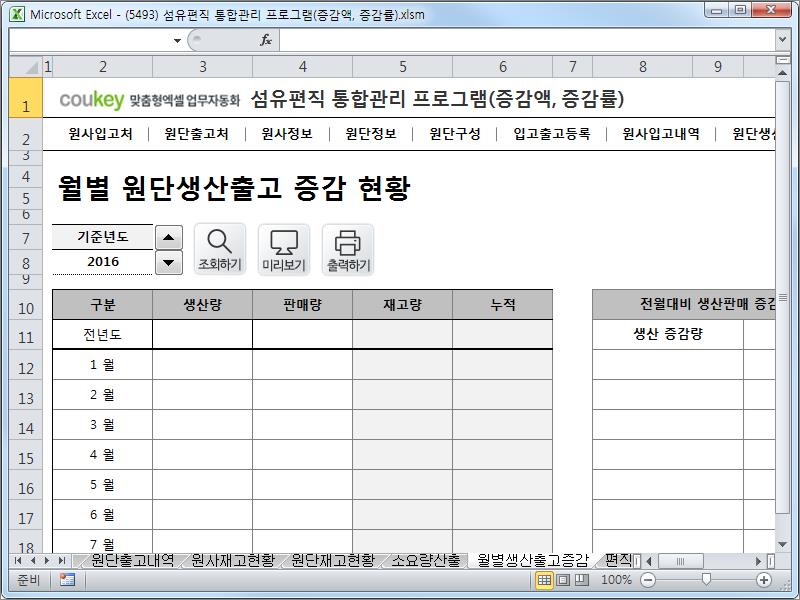This screenshot has width=800, height=600.
Task: Click the fx insert function icon
Action: [266, 40]
